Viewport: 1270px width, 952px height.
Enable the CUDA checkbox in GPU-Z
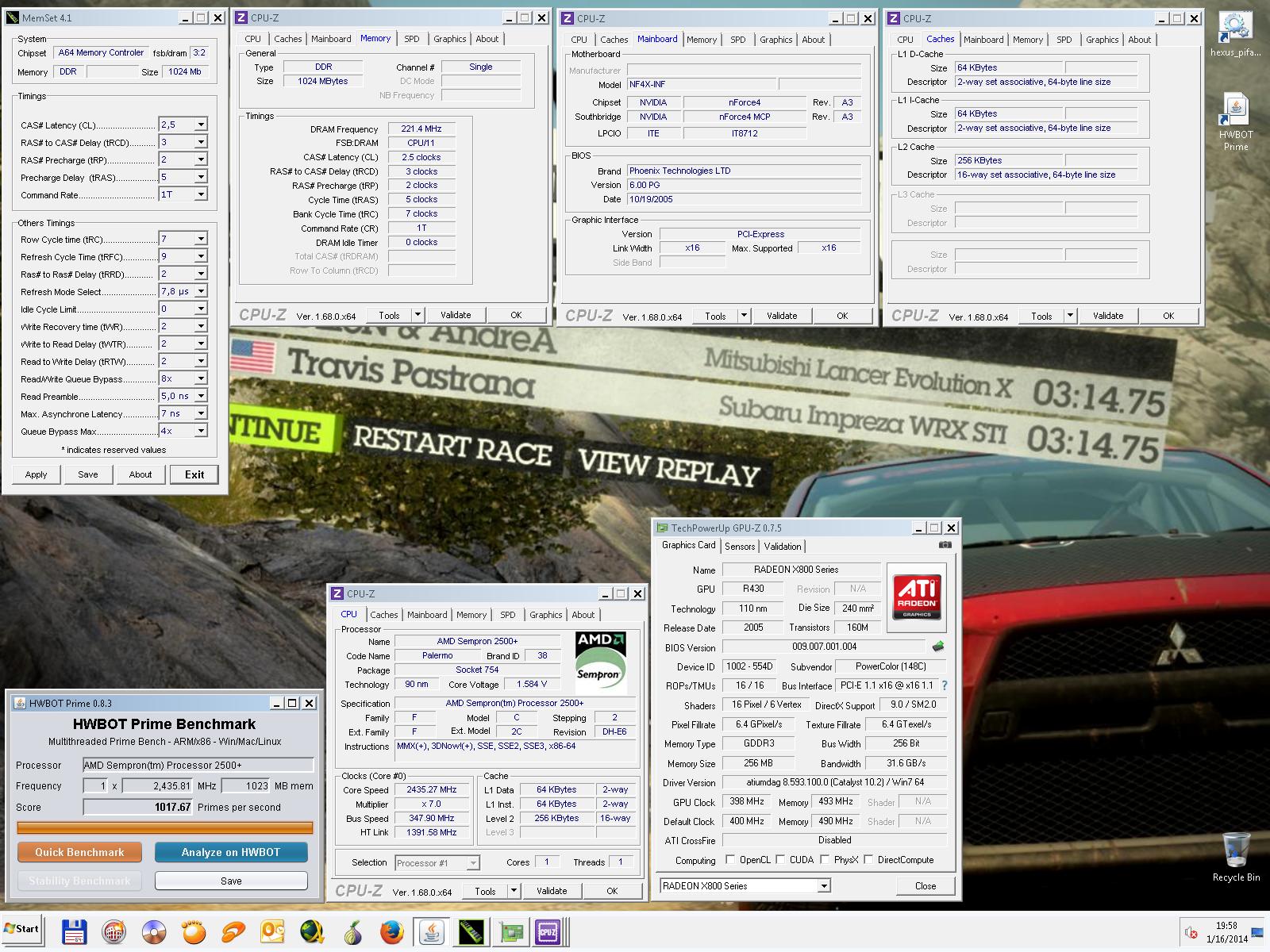pos(780,859)
